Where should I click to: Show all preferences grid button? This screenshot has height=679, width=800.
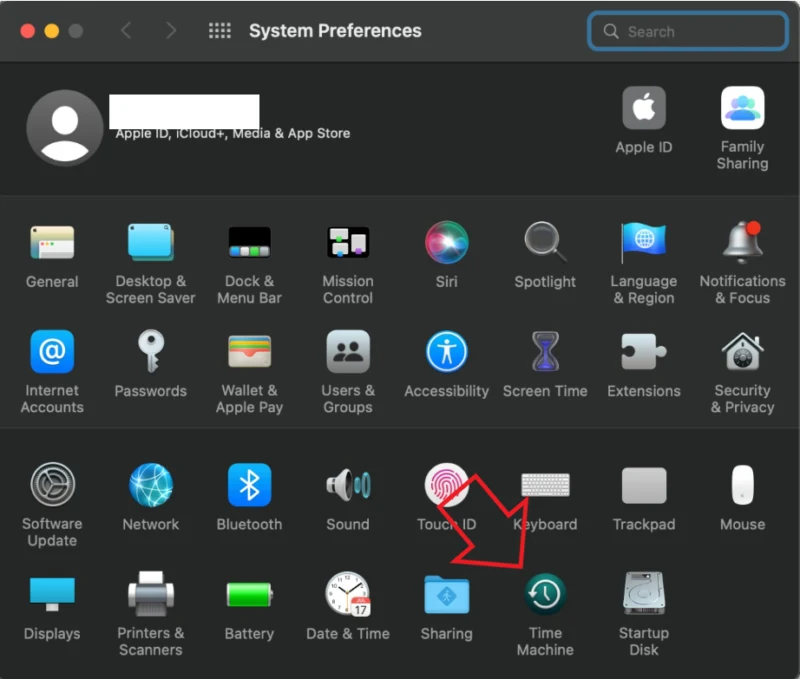(x=220, y=31)
